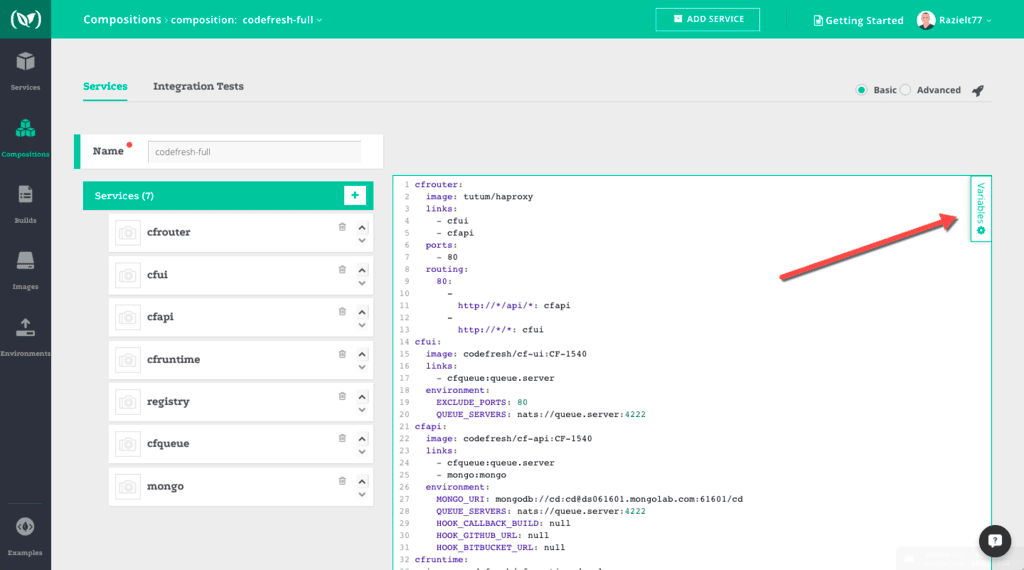Add a service with the plus icon

pyautogui.click(x=354, y=195)
